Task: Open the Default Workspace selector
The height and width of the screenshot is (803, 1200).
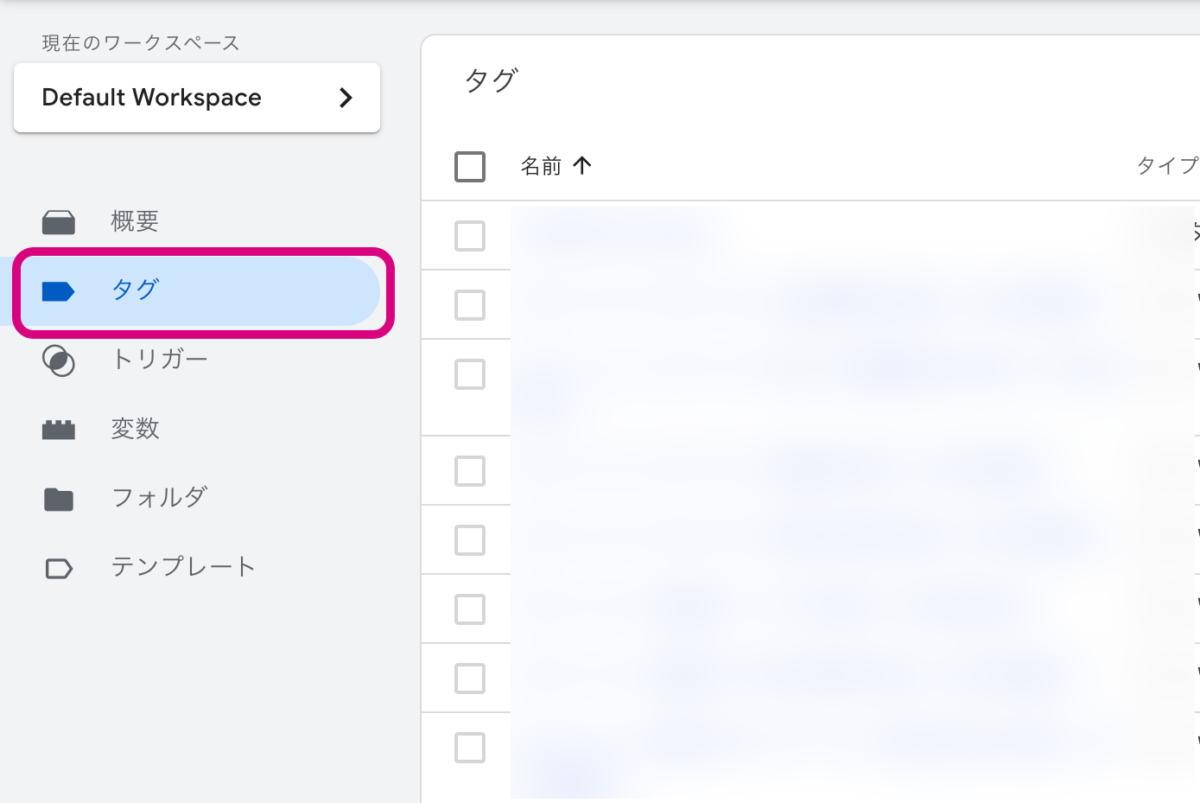Action: 197,98
